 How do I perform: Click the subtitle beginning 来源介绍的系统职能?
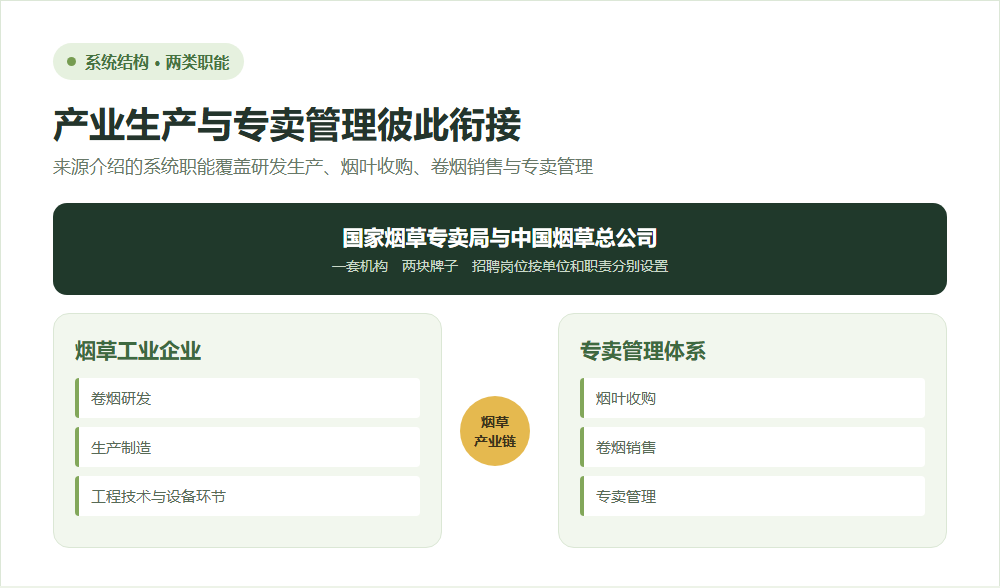click(x=323, y=167)
